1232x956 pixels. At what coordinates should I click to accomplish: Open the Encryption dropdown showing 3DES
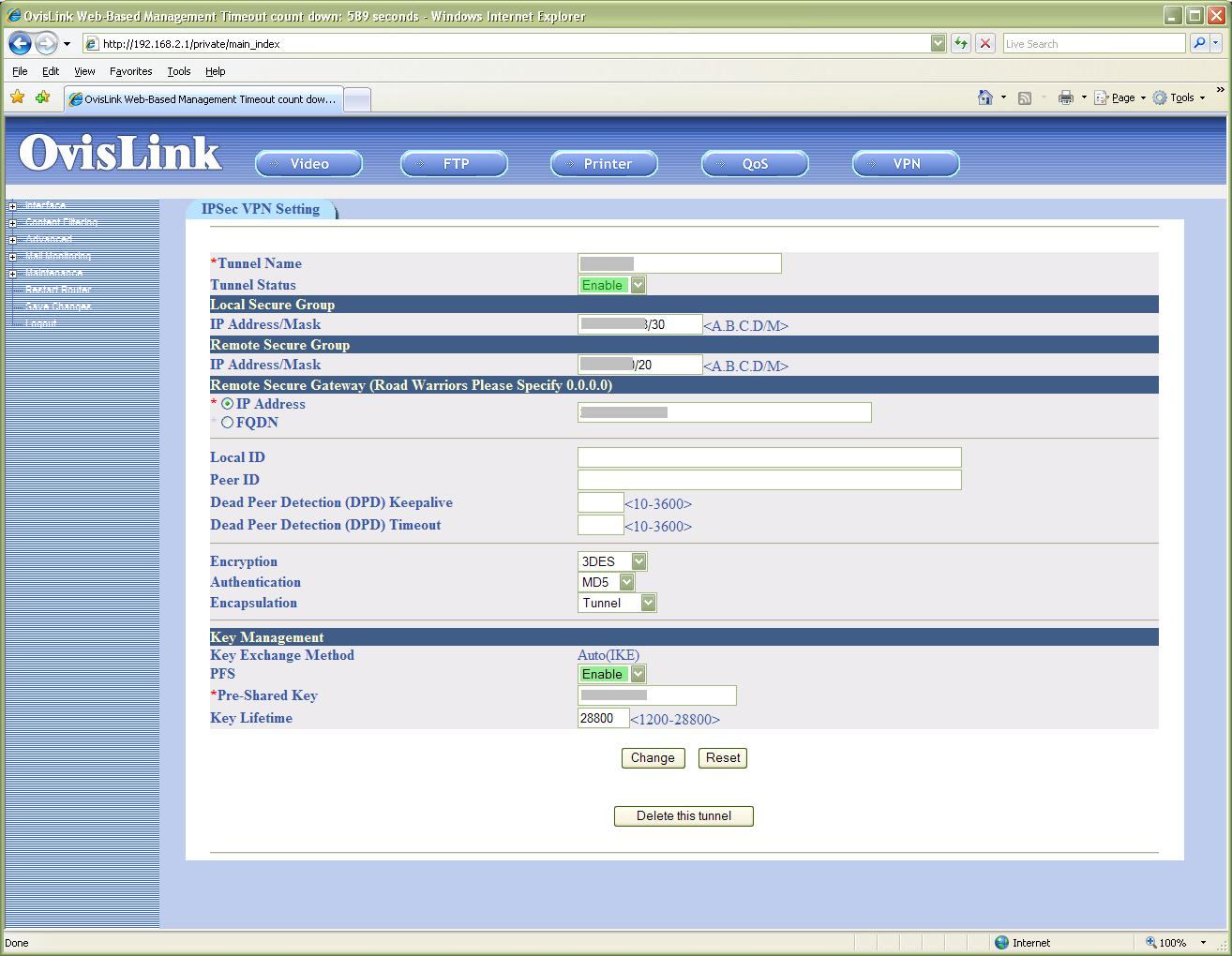(612, 561)
